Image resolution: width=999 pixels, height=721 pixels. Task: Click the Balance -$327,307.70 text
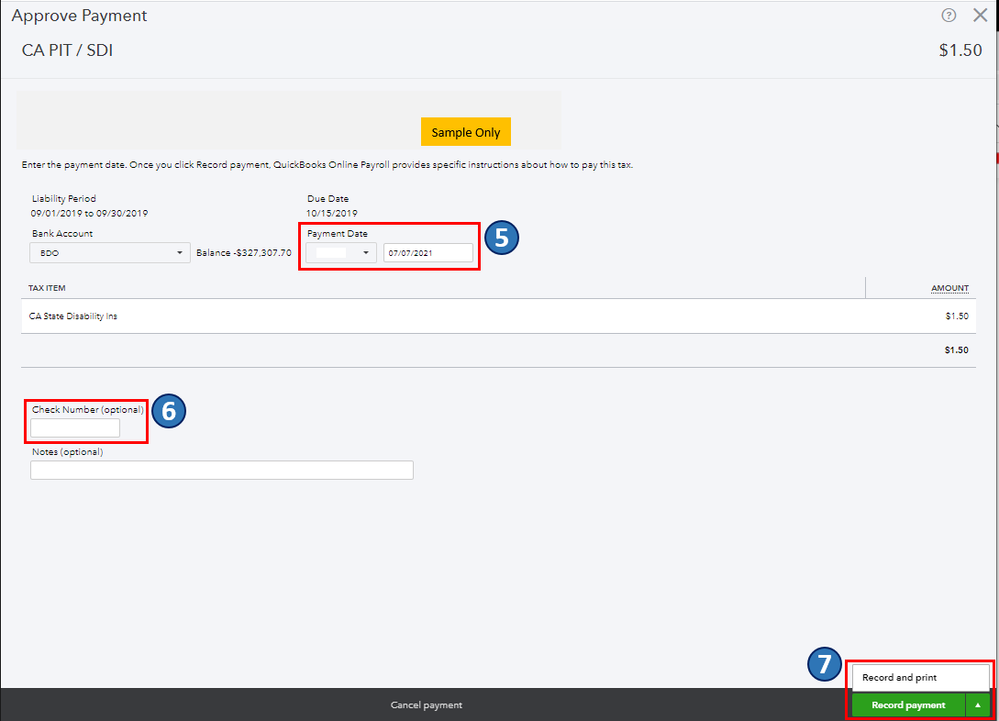coord(244,253)
